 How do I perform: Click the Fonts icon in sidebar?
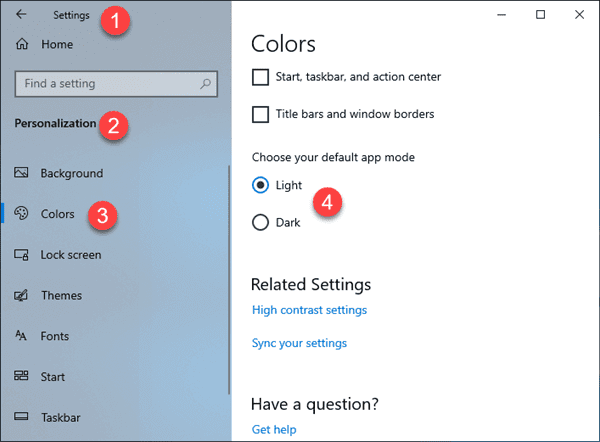(x=22, y=336)
